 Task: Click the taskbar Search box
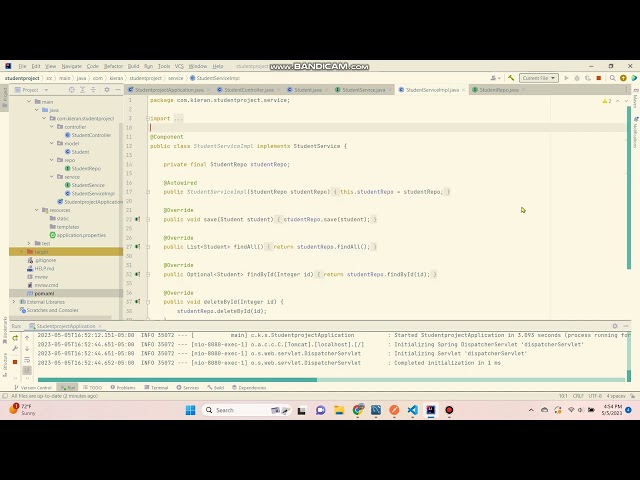click(247, 410)
